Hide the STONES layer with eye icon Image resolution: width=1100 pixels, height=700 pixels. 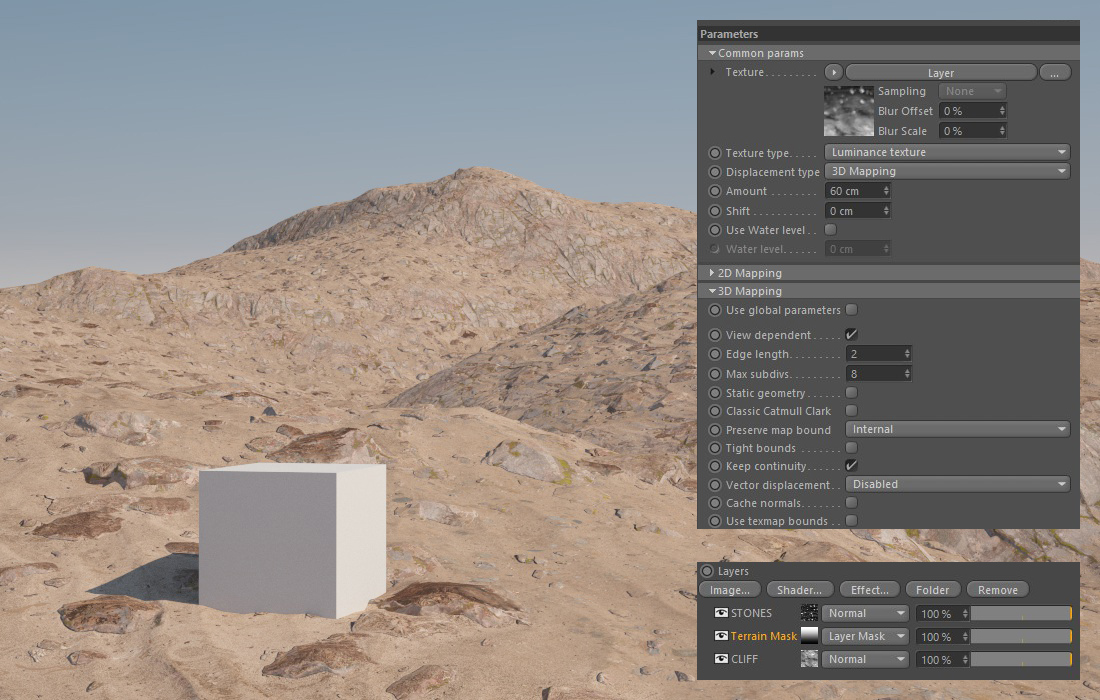(x=721, y=613)
